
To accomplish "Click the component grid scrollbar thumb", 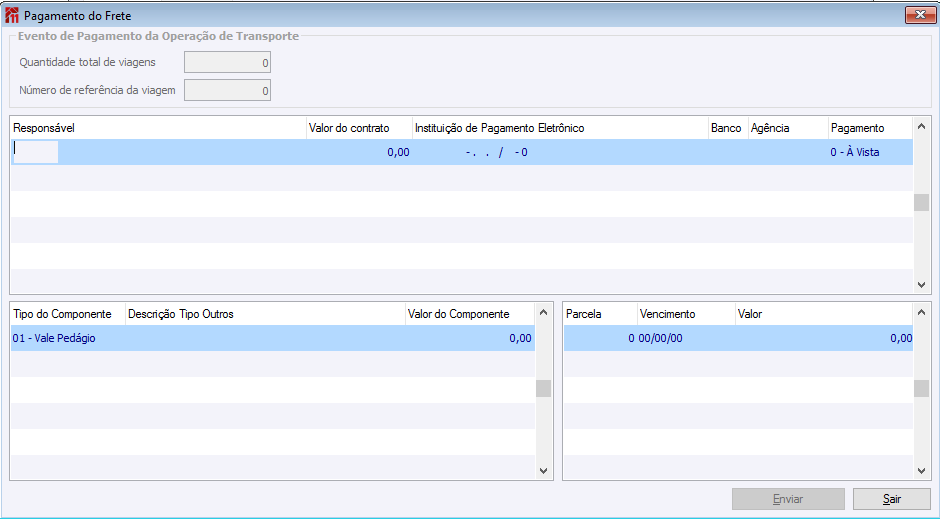I will 544,388.
